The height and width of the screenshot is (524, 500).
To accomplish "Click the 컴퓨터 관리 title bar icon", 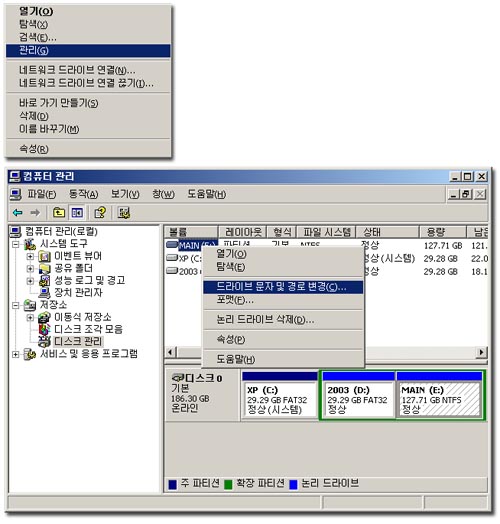I will 14,176.
